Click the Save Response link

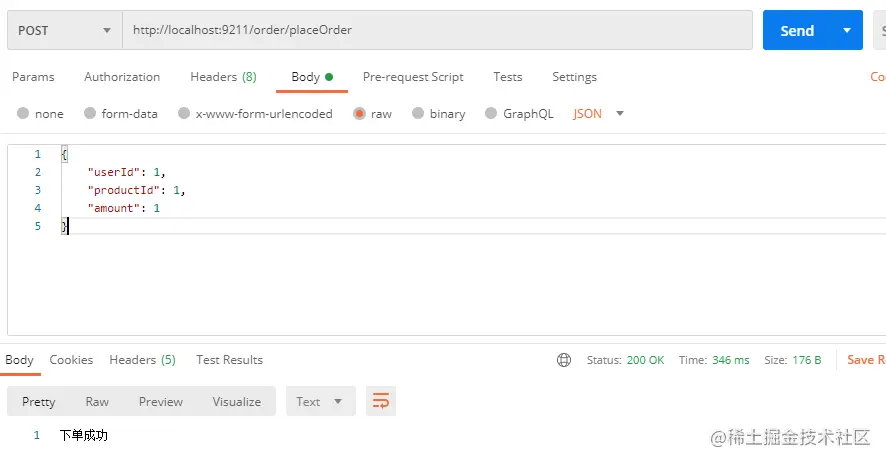tap(866, 360)
